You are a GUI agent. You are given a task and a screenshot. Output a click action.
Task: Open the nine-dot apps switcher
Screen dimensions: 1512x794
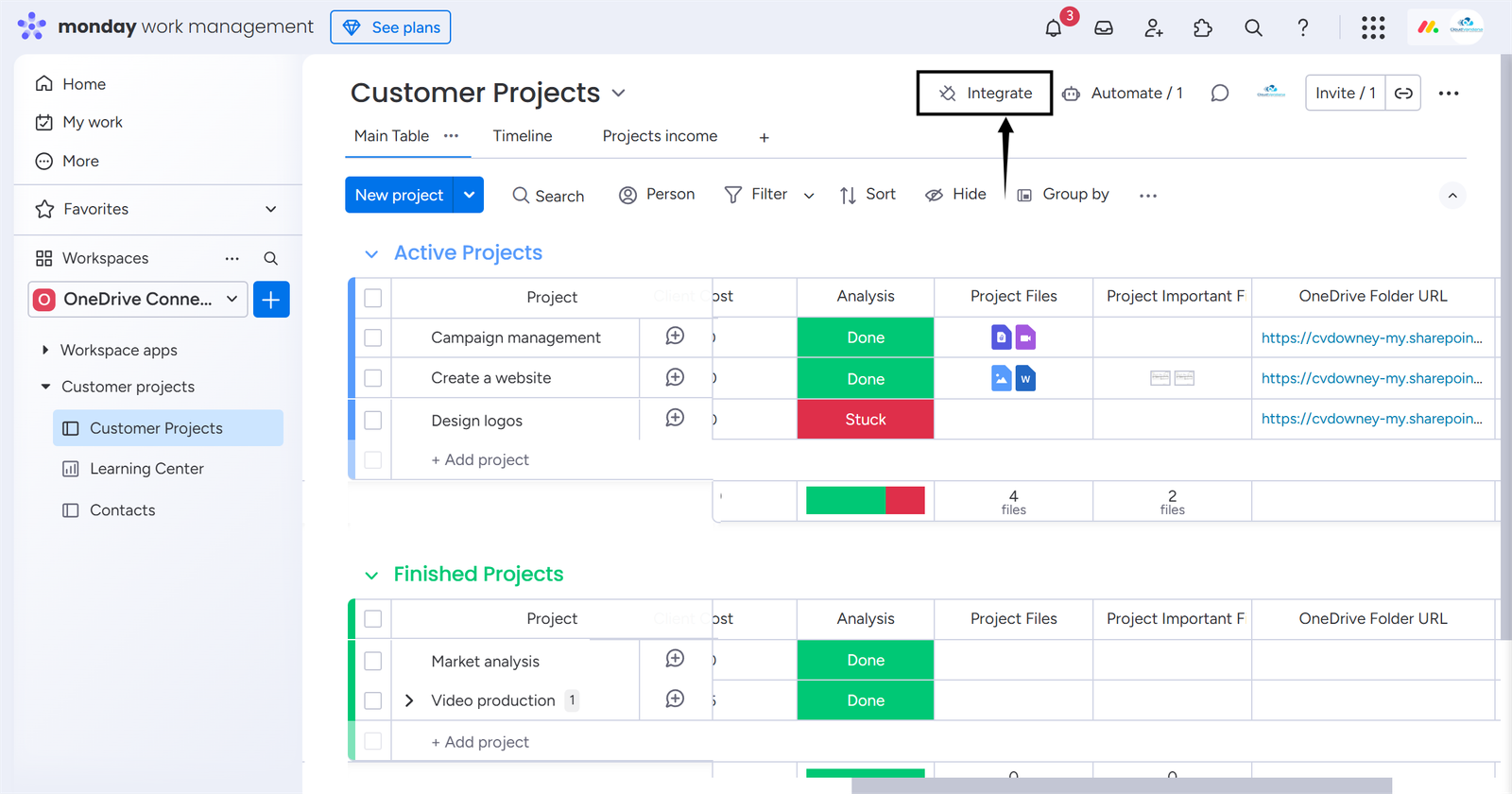pyautogui.click(x=1373, y=28)
